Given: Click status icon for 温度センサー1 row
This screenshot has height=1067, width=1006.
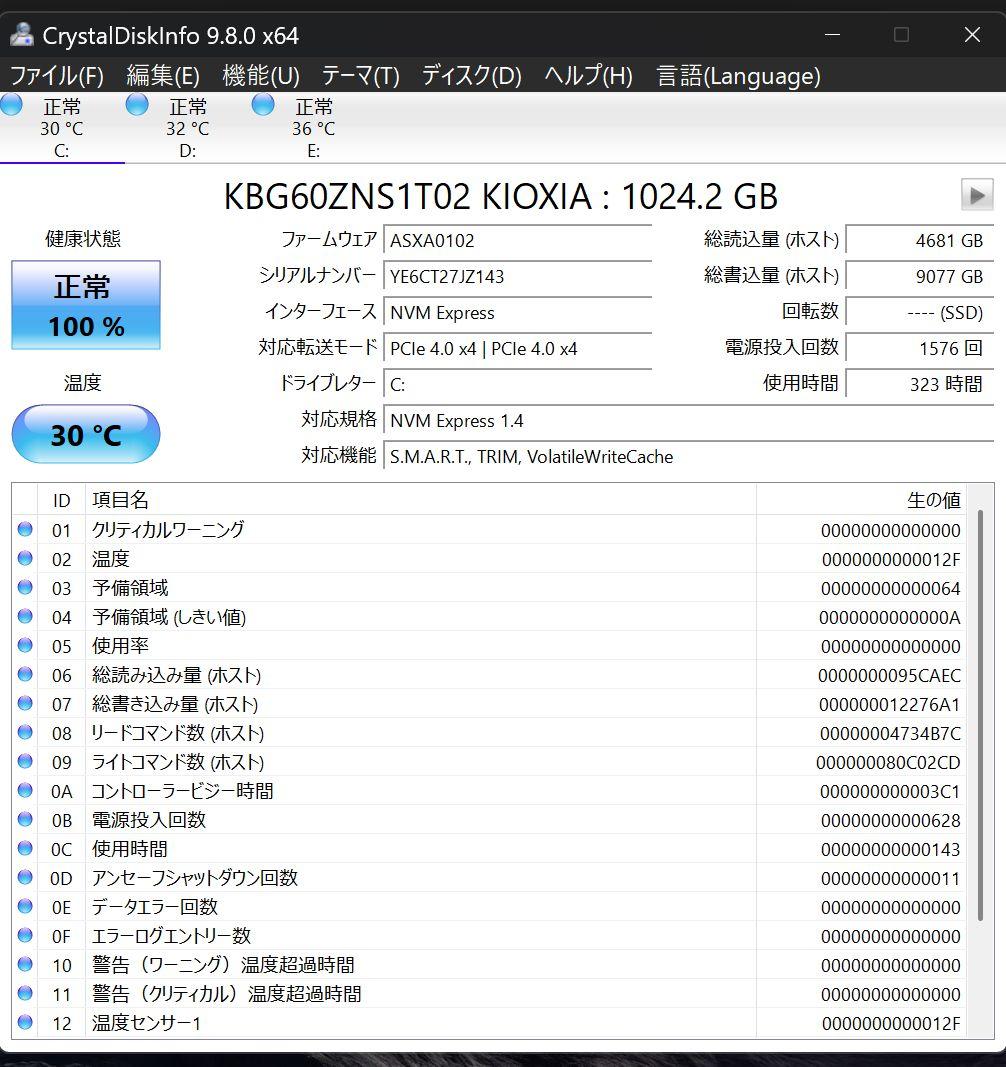Looking at the screenshot, I should 25,1023.
